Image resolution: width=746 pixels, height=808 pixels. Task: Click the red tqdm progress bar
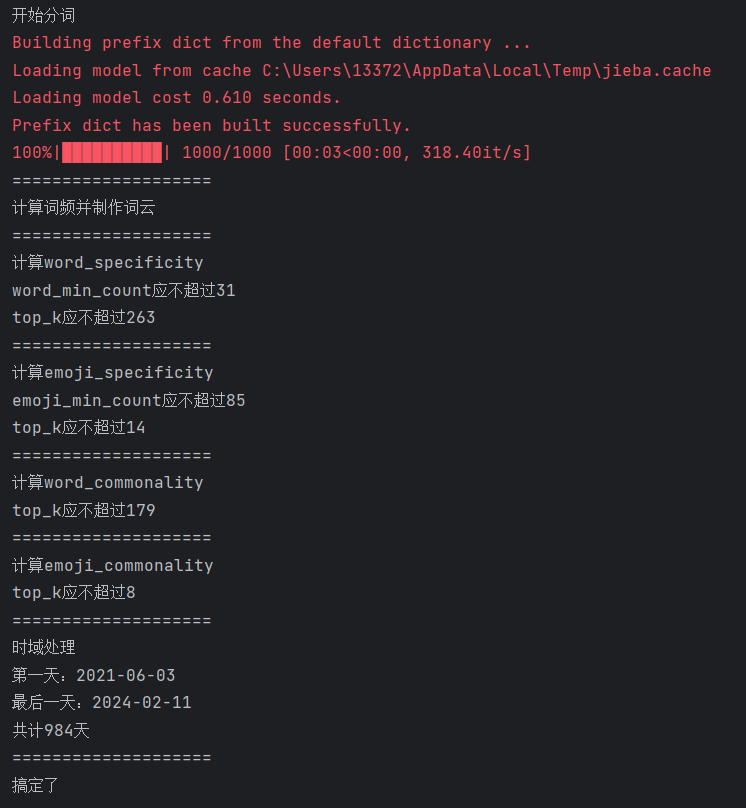[112, 153]
